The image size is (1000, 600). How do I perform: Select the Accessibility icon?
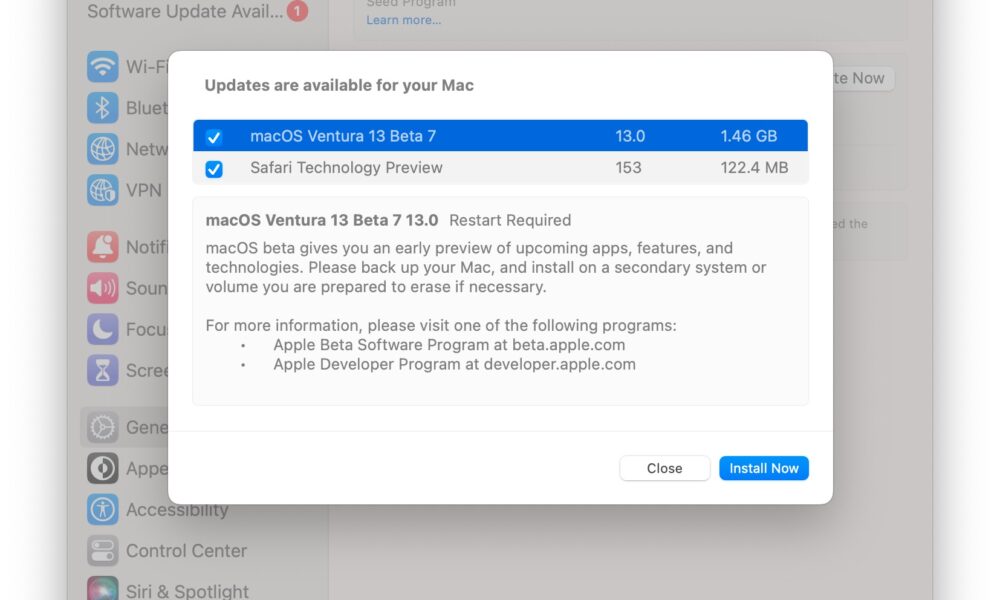point(103,509)
